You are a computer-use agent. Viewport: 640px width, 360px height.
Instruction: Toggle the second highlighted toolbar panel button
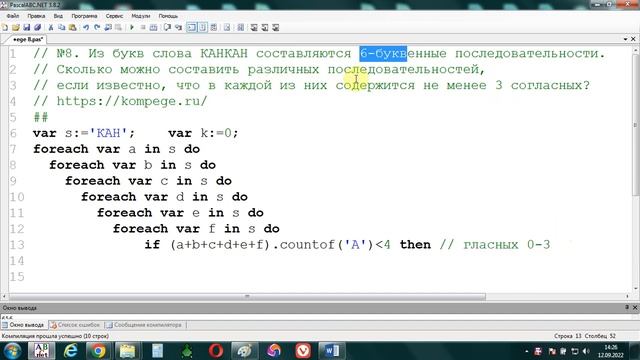[x=202, y=27]
